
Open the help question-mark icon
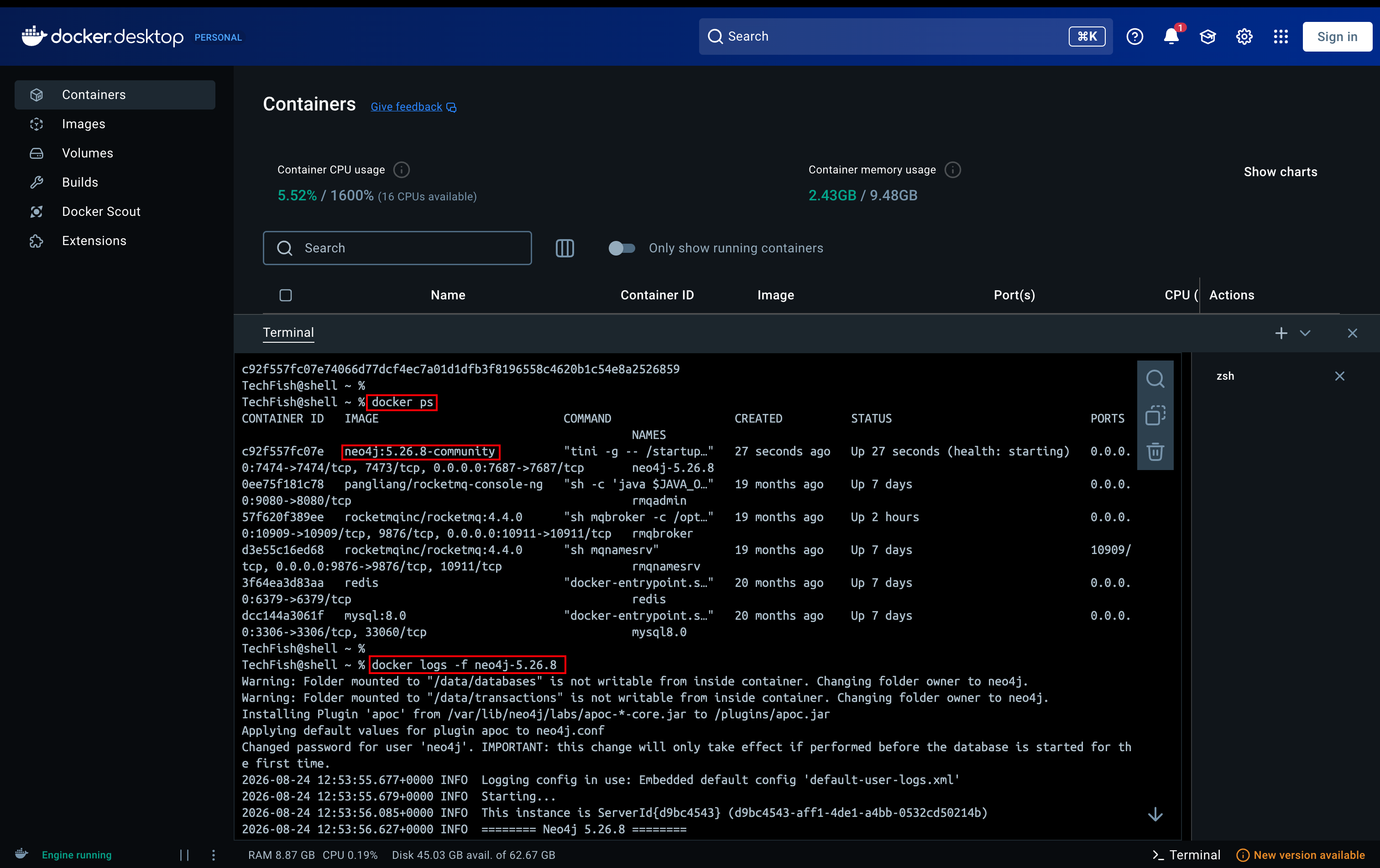[x=1135, y=37]
